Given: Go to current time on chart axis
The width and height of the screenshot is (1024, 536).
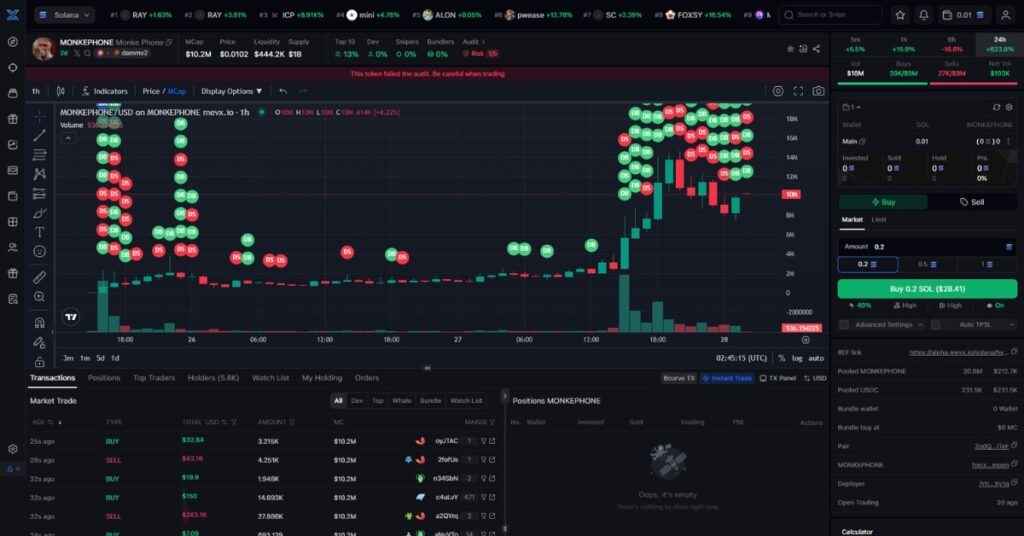Looking at the screenshot, I should point(805,339).
